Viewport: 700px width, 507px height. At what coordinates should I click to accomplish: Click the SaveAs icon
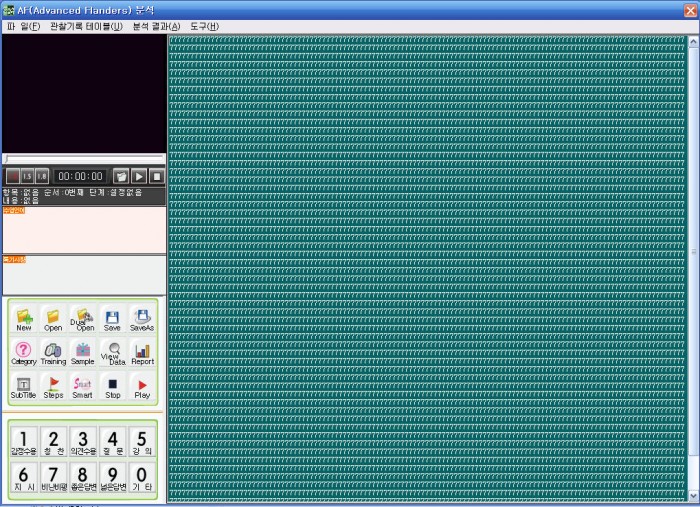[x=142, y=320]
